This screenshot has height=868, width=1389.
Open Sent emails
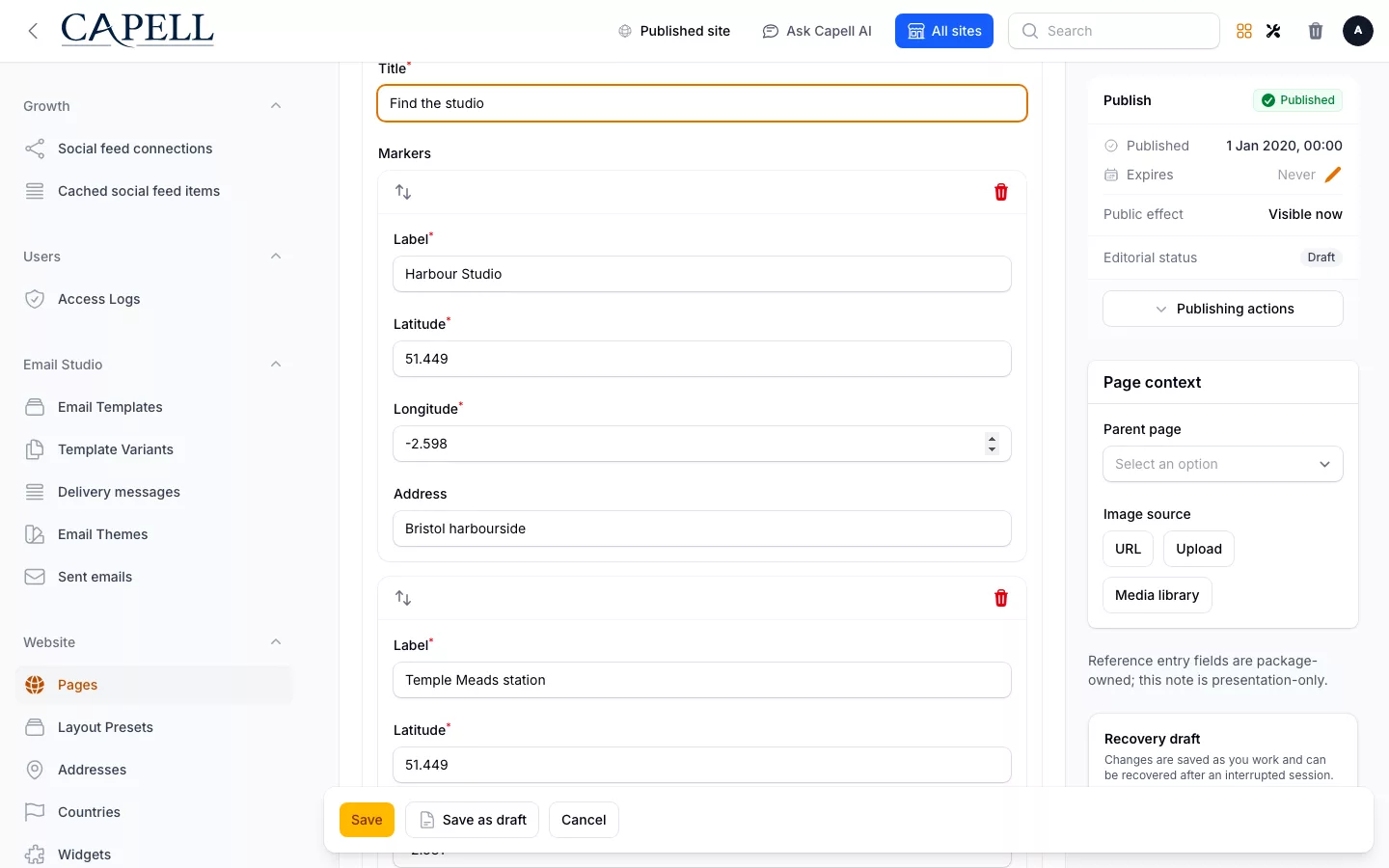coord(154,577)
